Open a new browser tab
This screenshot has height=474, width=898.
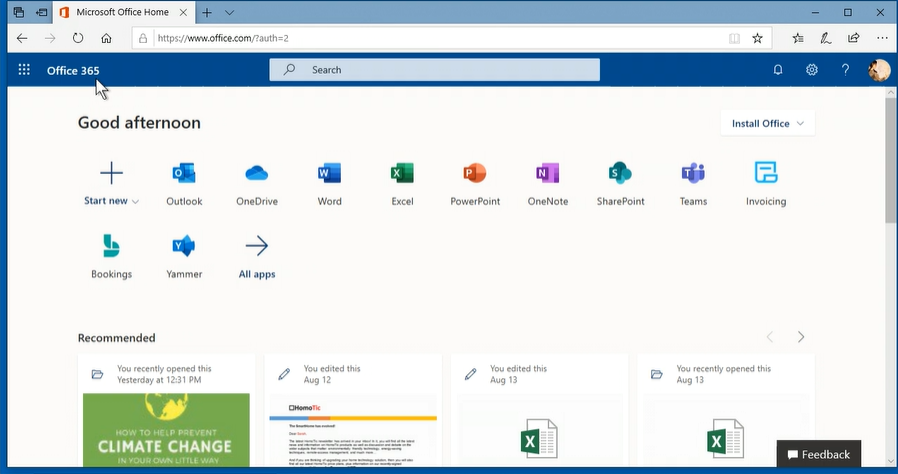pyautogui.click(x=207, y=12)
